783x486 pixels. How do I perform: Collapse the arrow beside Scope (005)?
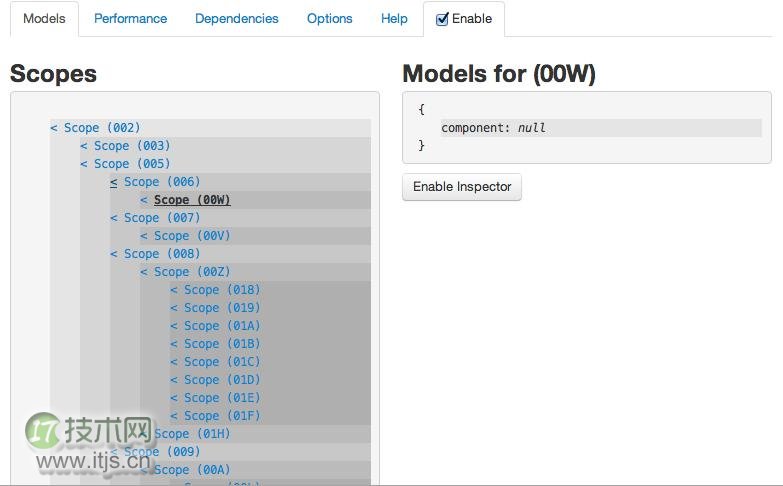[84, 164]
